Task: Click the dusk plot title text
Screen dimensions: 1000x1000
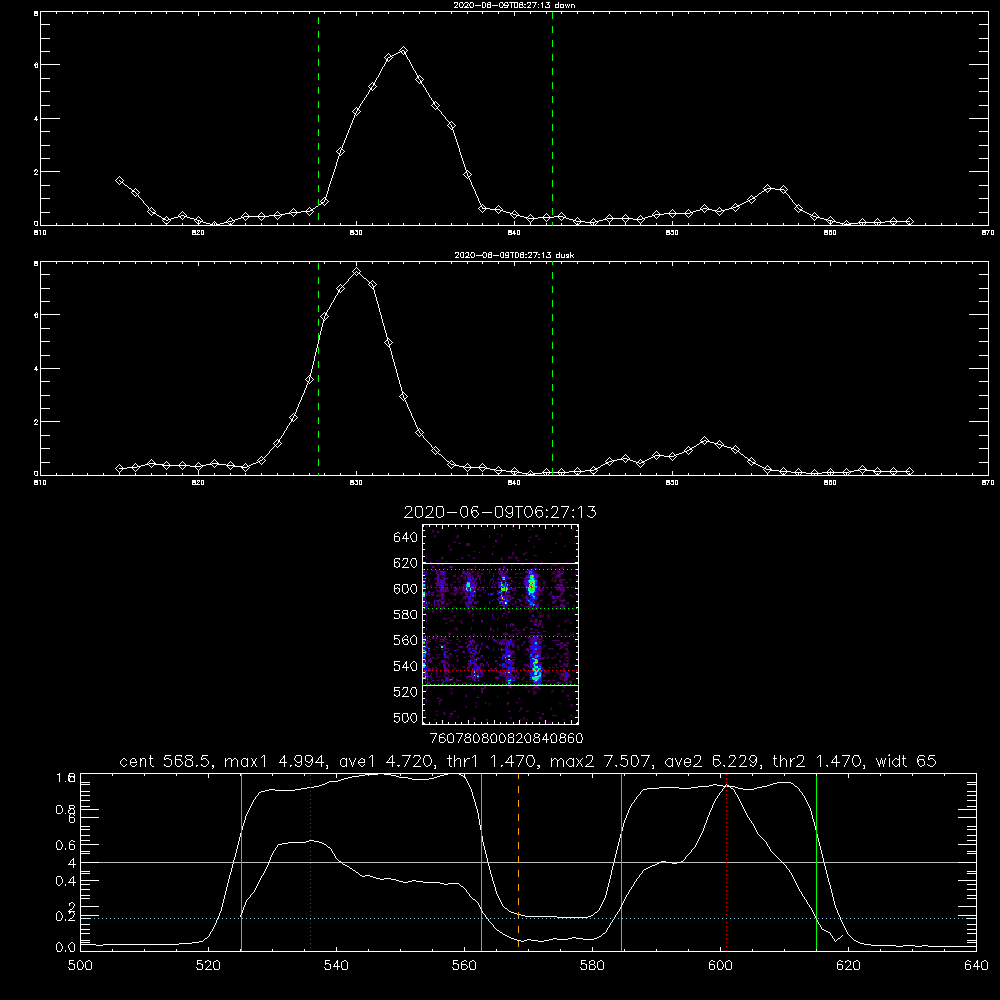Action: 514,255
